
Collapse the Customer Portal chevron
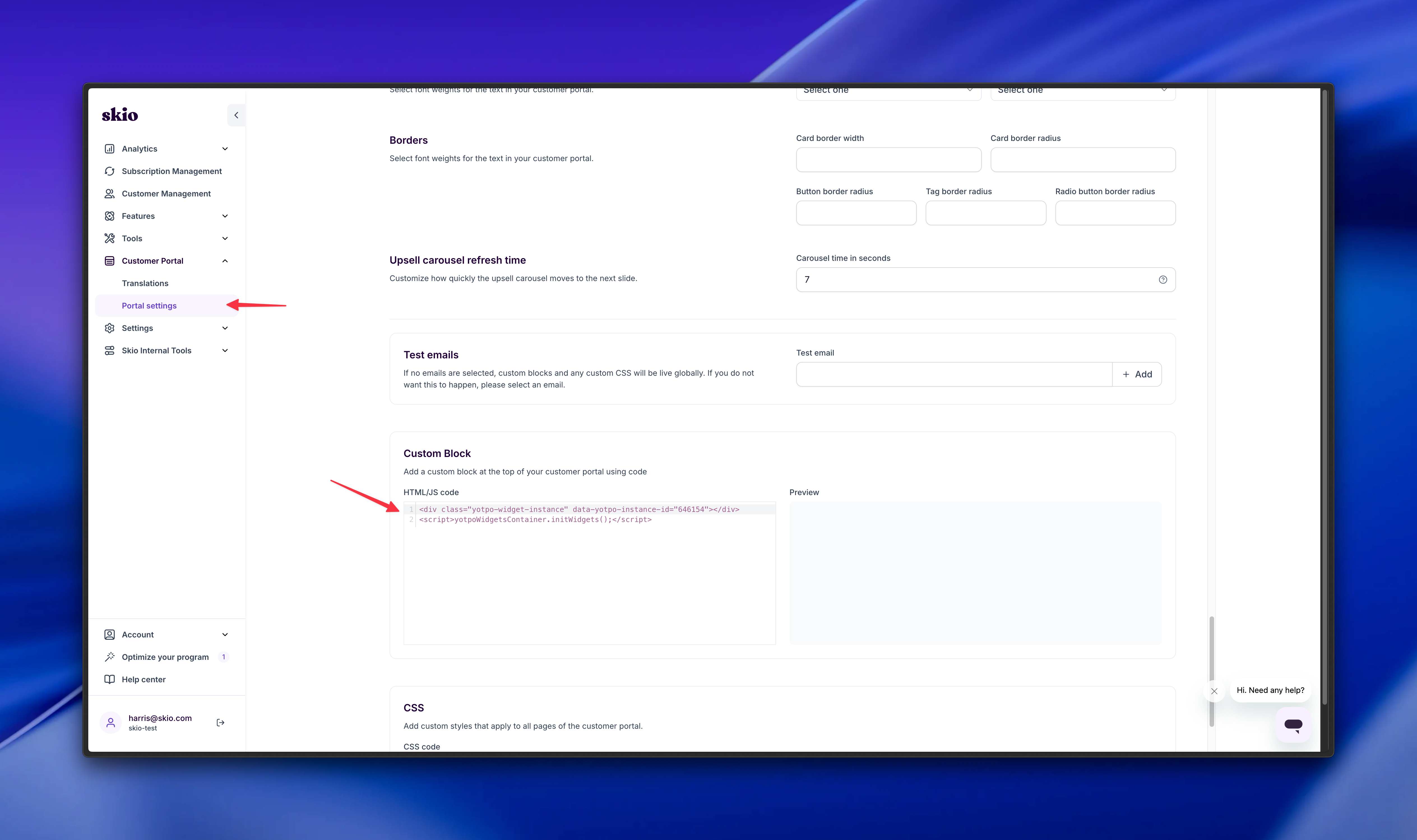point(225,261)
